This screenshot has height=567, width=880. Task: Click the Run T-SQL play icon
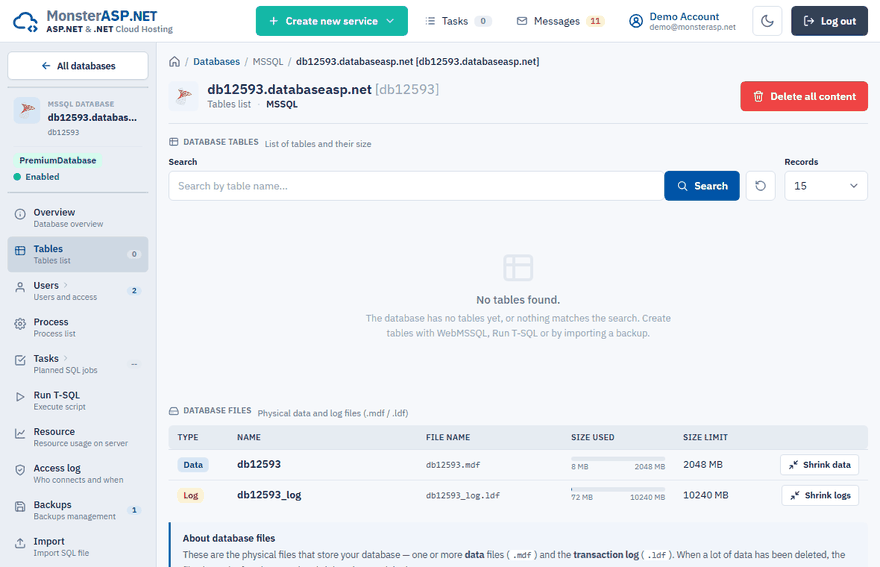coord(20,396)
